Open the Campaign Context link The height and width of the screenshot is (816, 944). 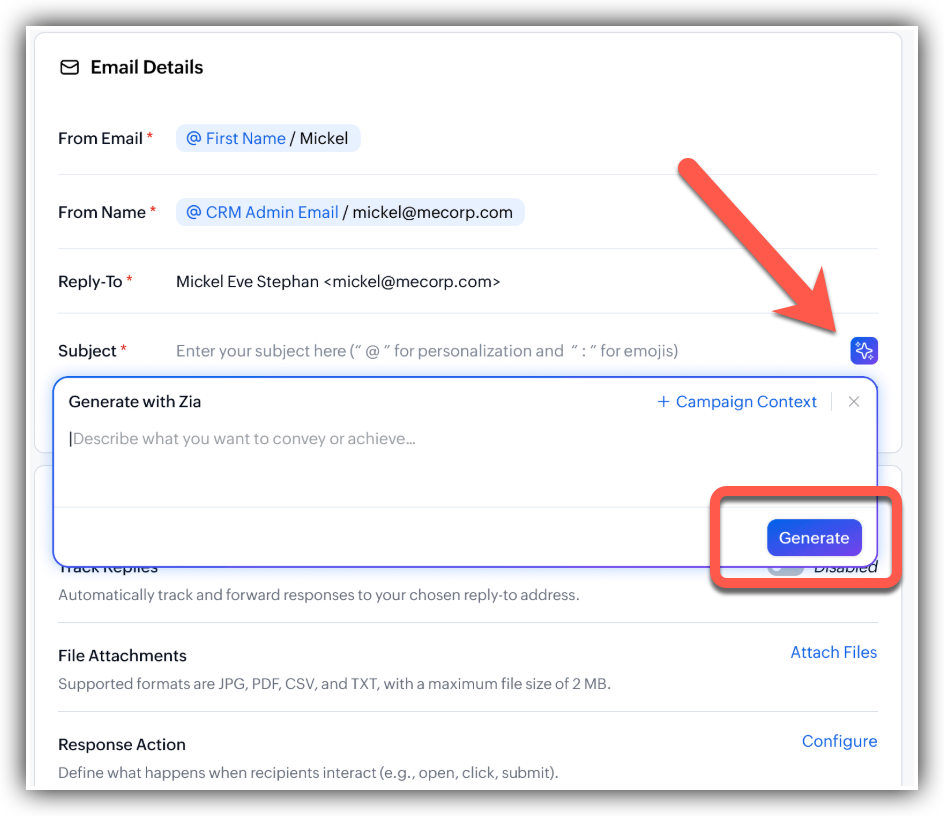(x=737, y=402)
